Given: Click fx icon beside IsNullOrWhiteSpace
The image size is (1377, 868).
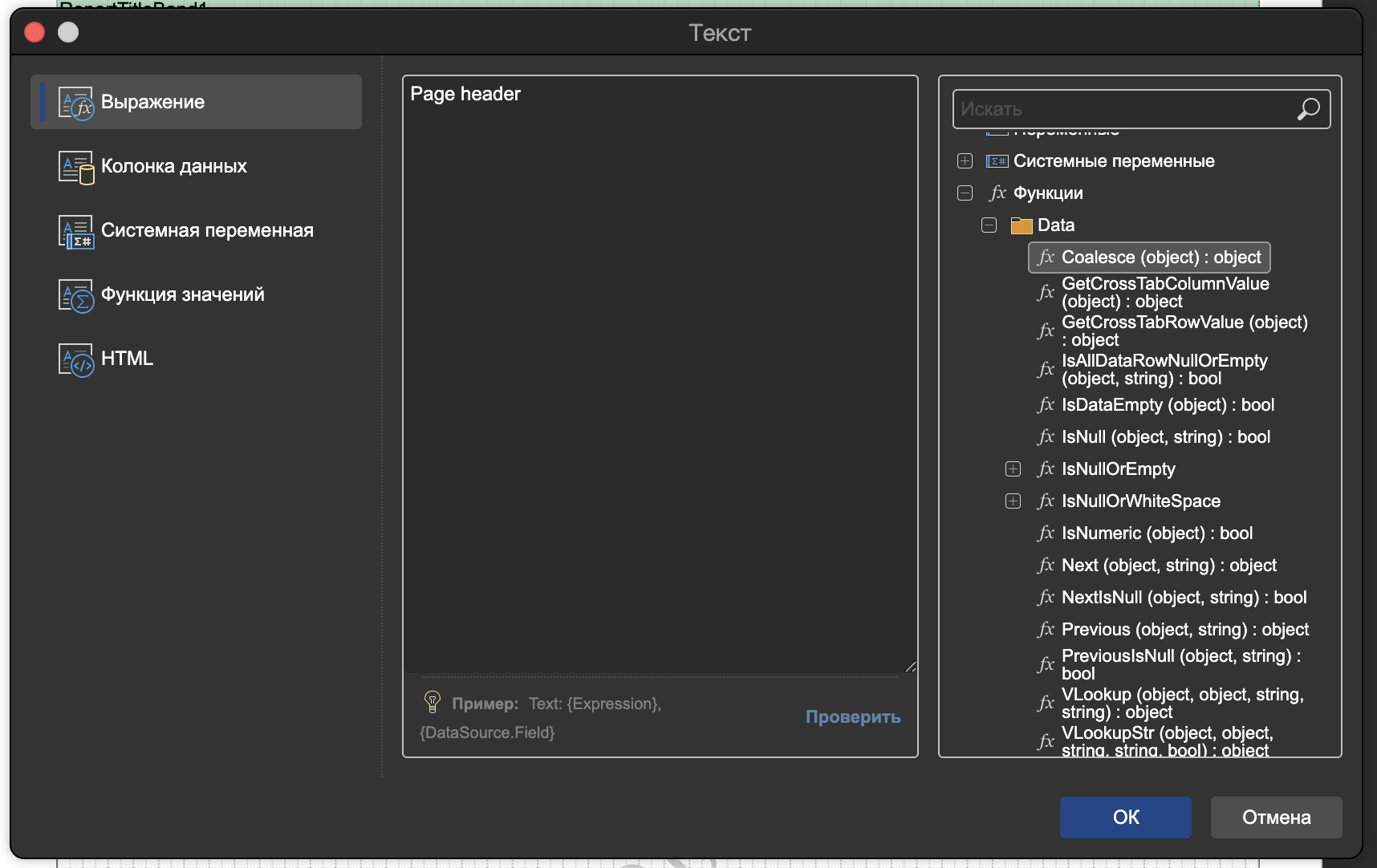Looking at the screenshot, I should click(1046, 501).
